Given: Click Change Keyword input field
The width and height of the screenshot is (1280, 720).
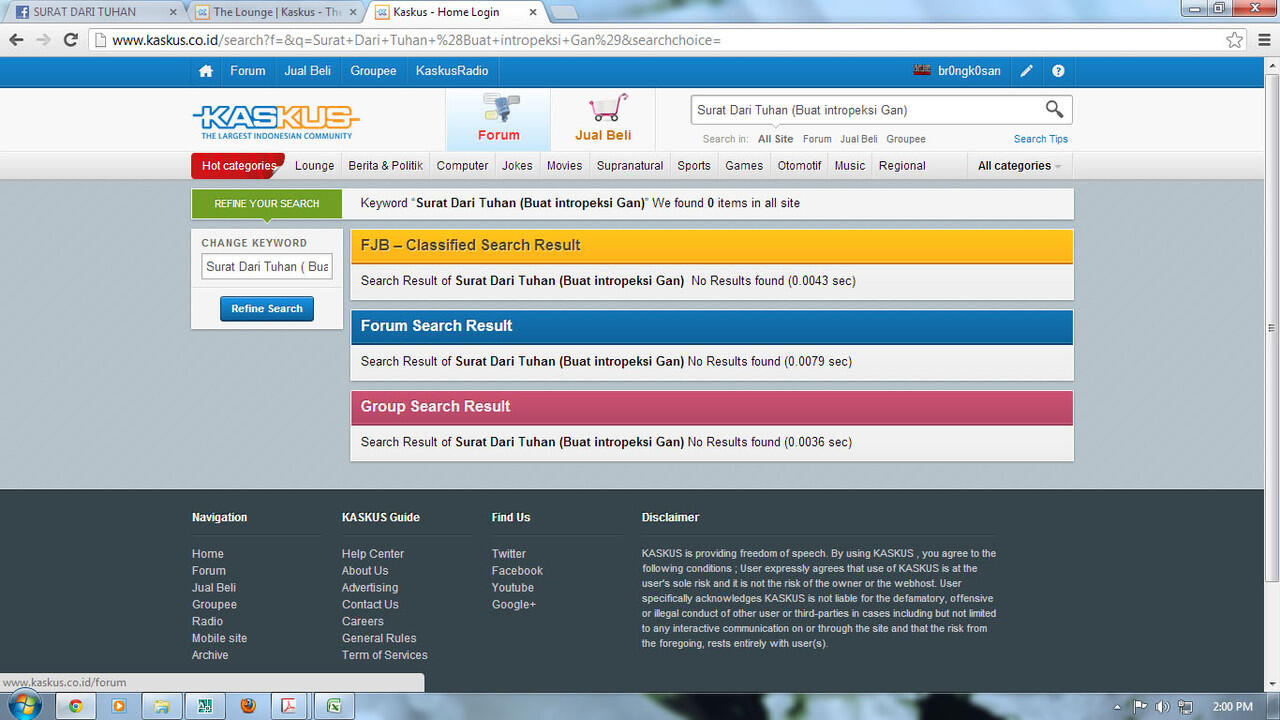Looking at the screenshot, I should 267,267.
